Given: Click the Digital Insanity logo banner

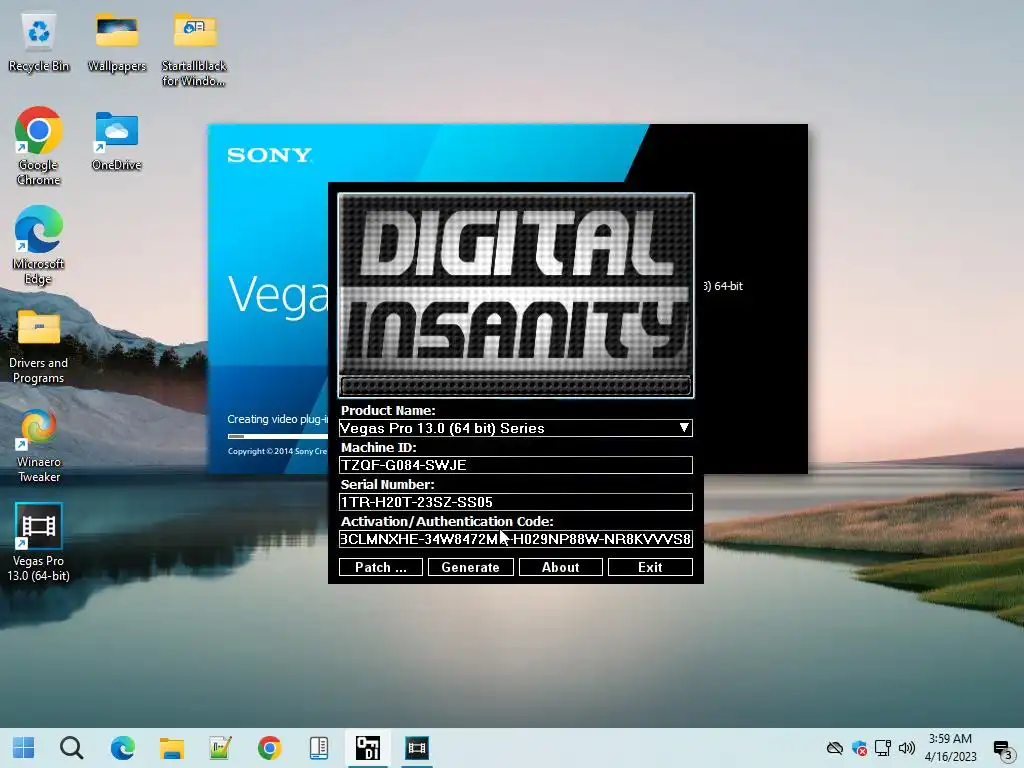Looking at the screenshot, I should click(515, 295).
